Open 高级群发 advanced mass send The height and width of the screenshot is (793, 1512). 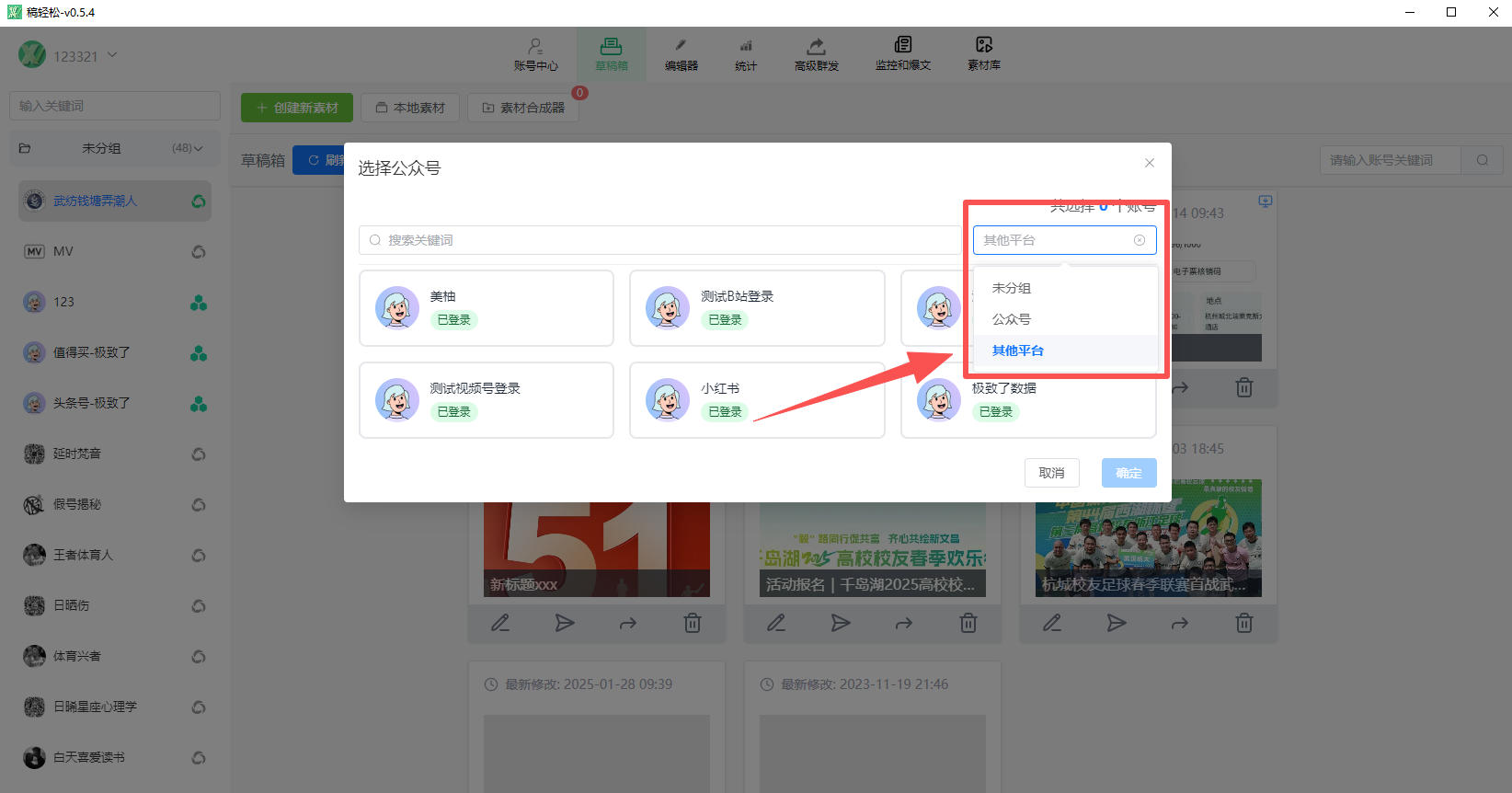click(x=816, y=53)
